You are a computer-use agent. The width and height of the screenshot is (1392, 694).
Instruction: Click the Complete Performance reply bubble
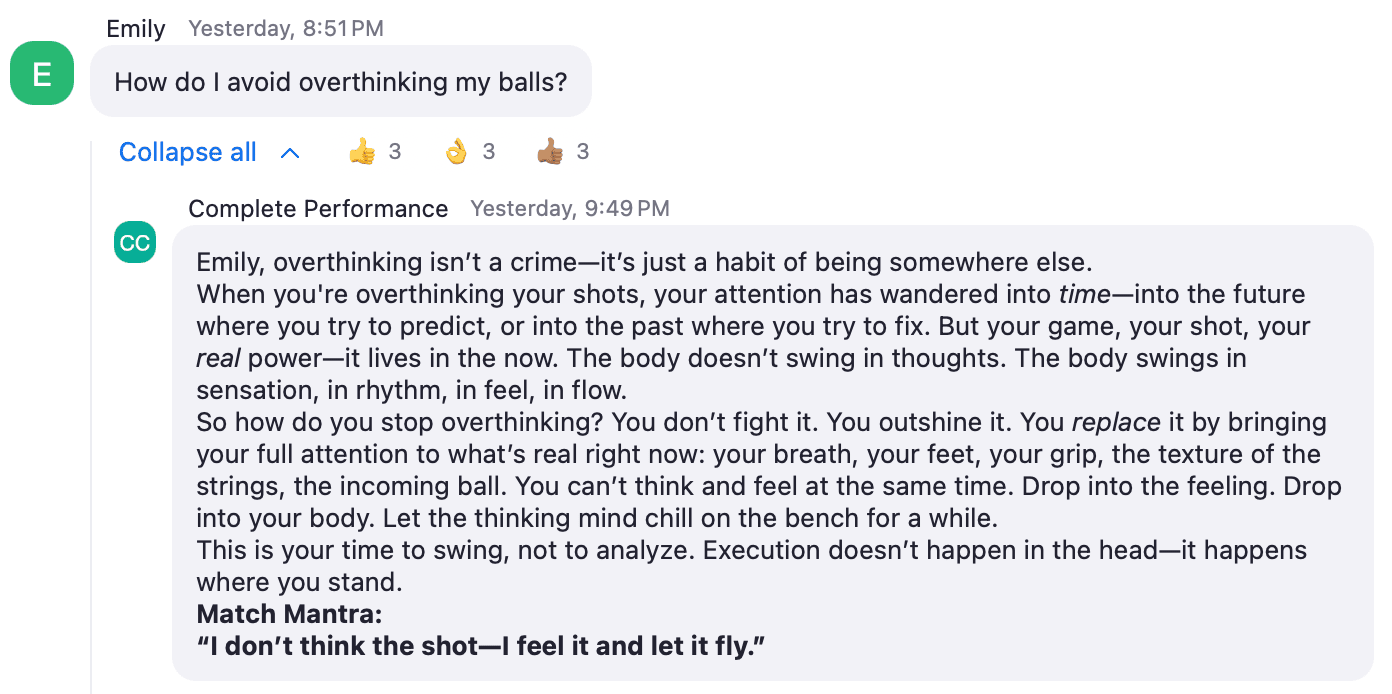click(773, 452)
